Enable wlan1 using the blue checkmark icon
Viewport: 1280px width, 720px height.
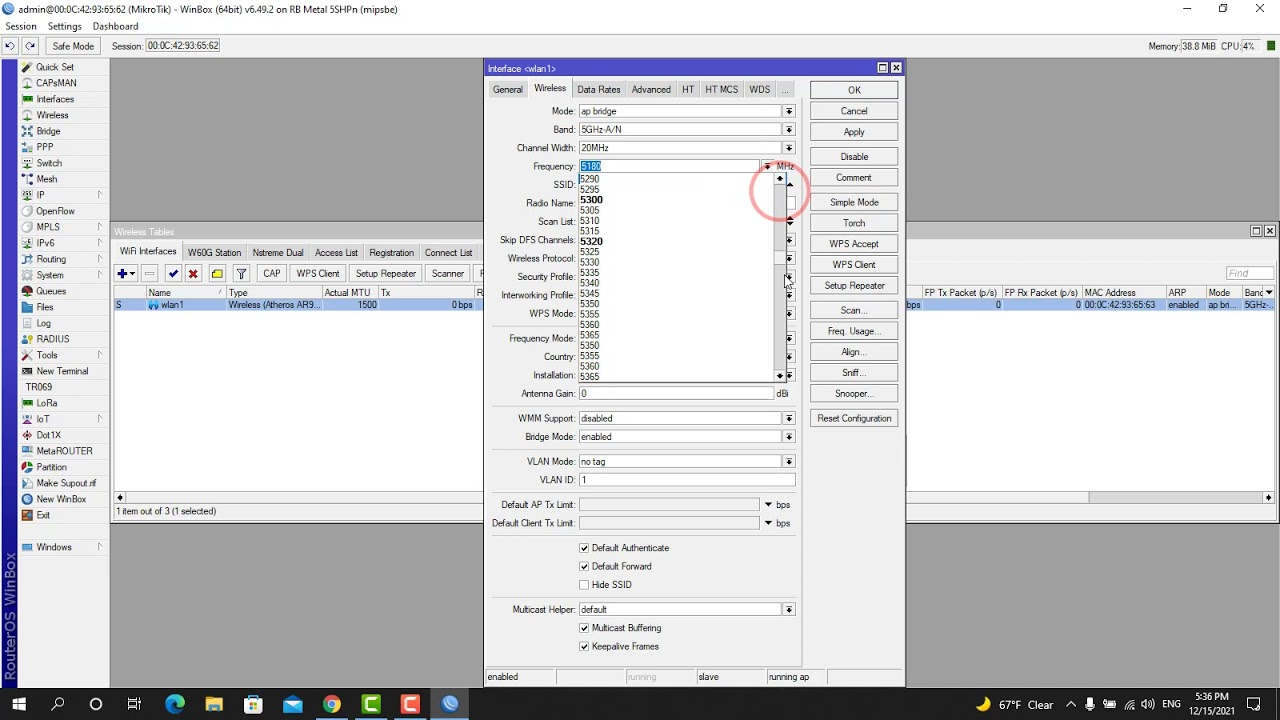pos(174,274)
